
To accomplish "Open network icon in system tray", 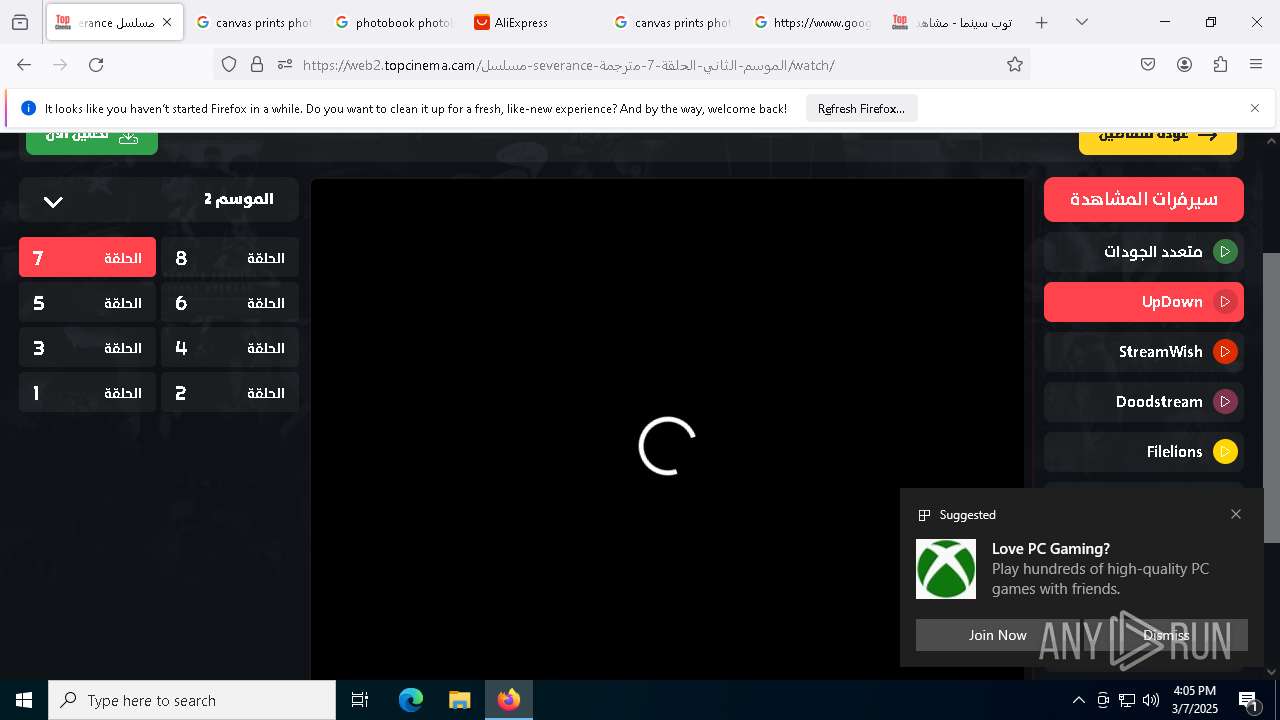I will pyautogui.click(x=1127, y=700).
